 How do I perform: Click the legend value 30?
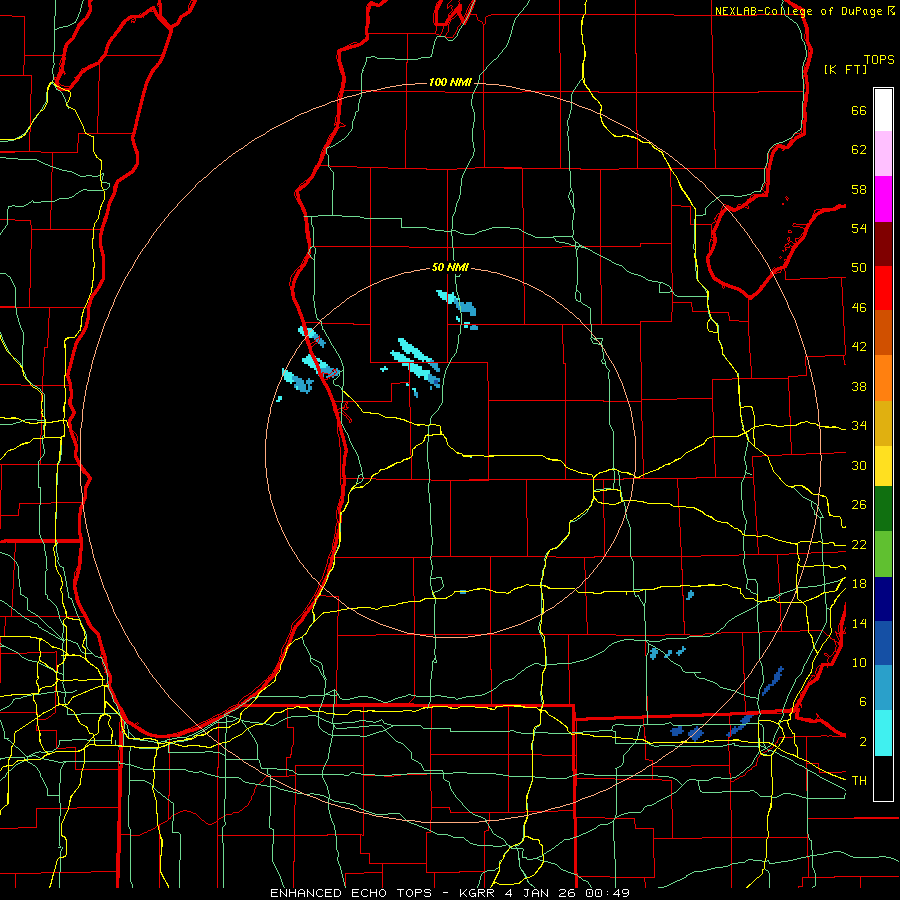coord(859,465)
